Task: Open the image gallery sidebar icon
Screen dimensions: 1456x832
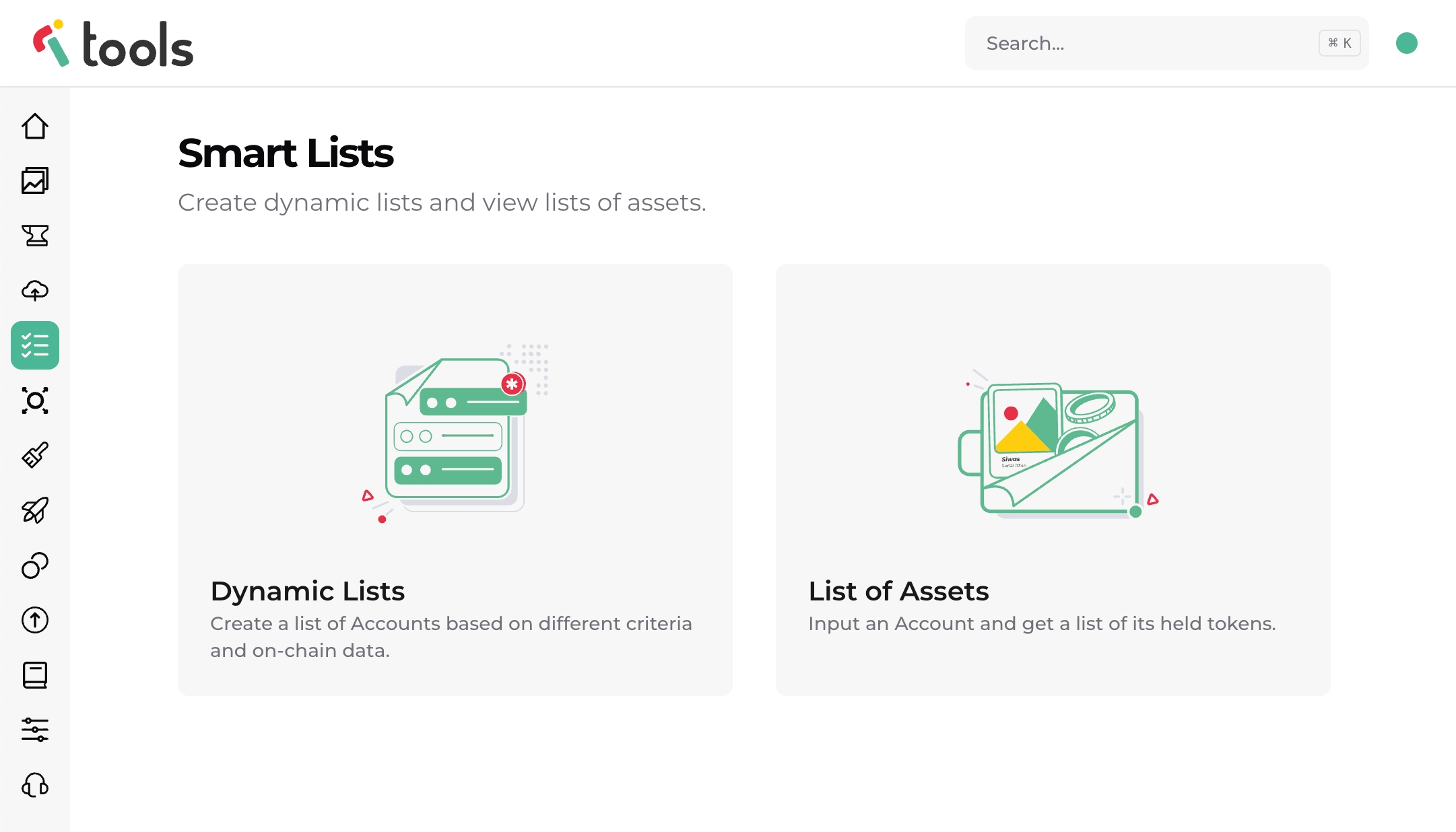Action: (x=35, y=180)
